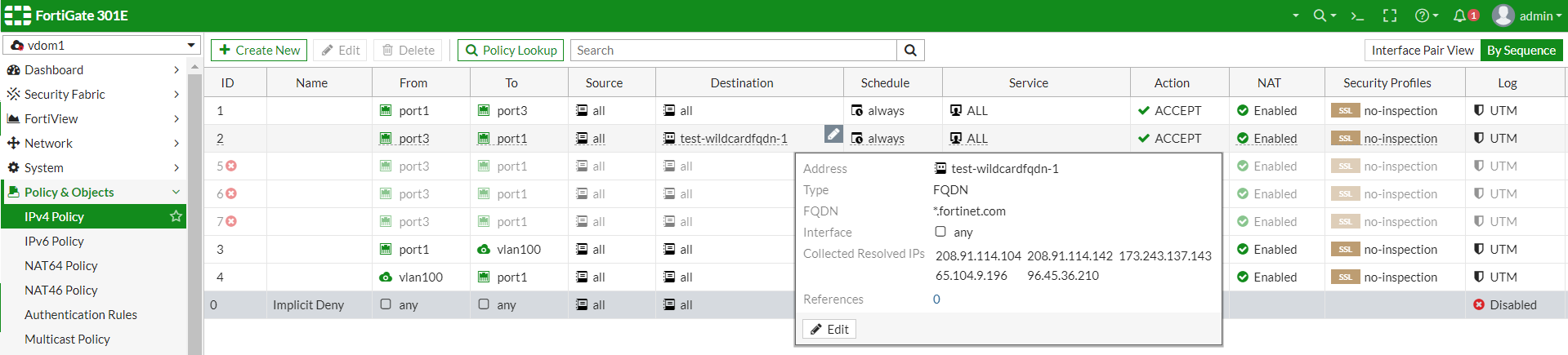Go to Authentication Rules
Screen dimensions: 1568x355
pos(81,314)
